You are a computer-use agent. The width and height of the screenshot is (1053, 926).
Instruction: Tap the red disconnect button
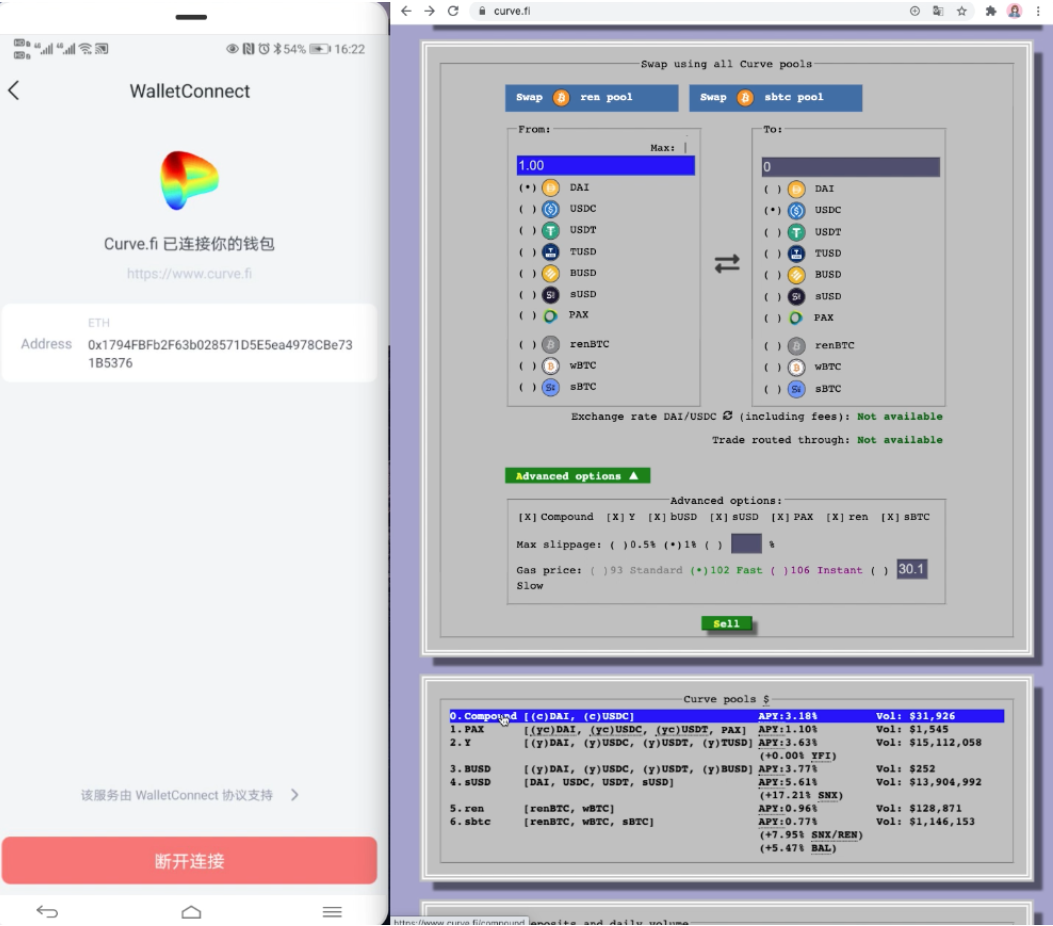tap(189, 861)
